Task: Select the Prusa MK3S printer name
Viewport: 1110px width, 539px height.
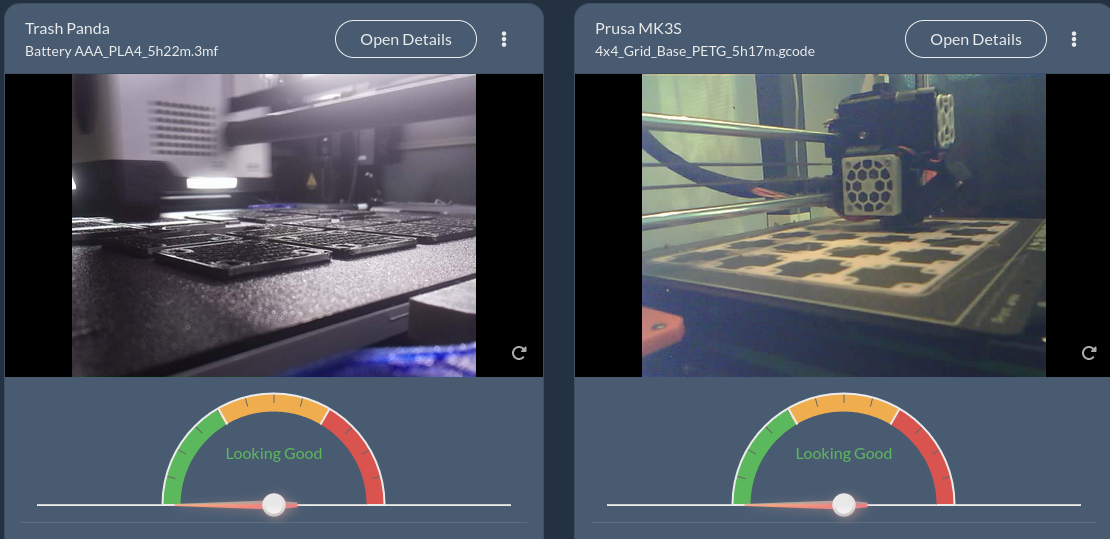Action: pyautogui.click(x=639, y=29)
